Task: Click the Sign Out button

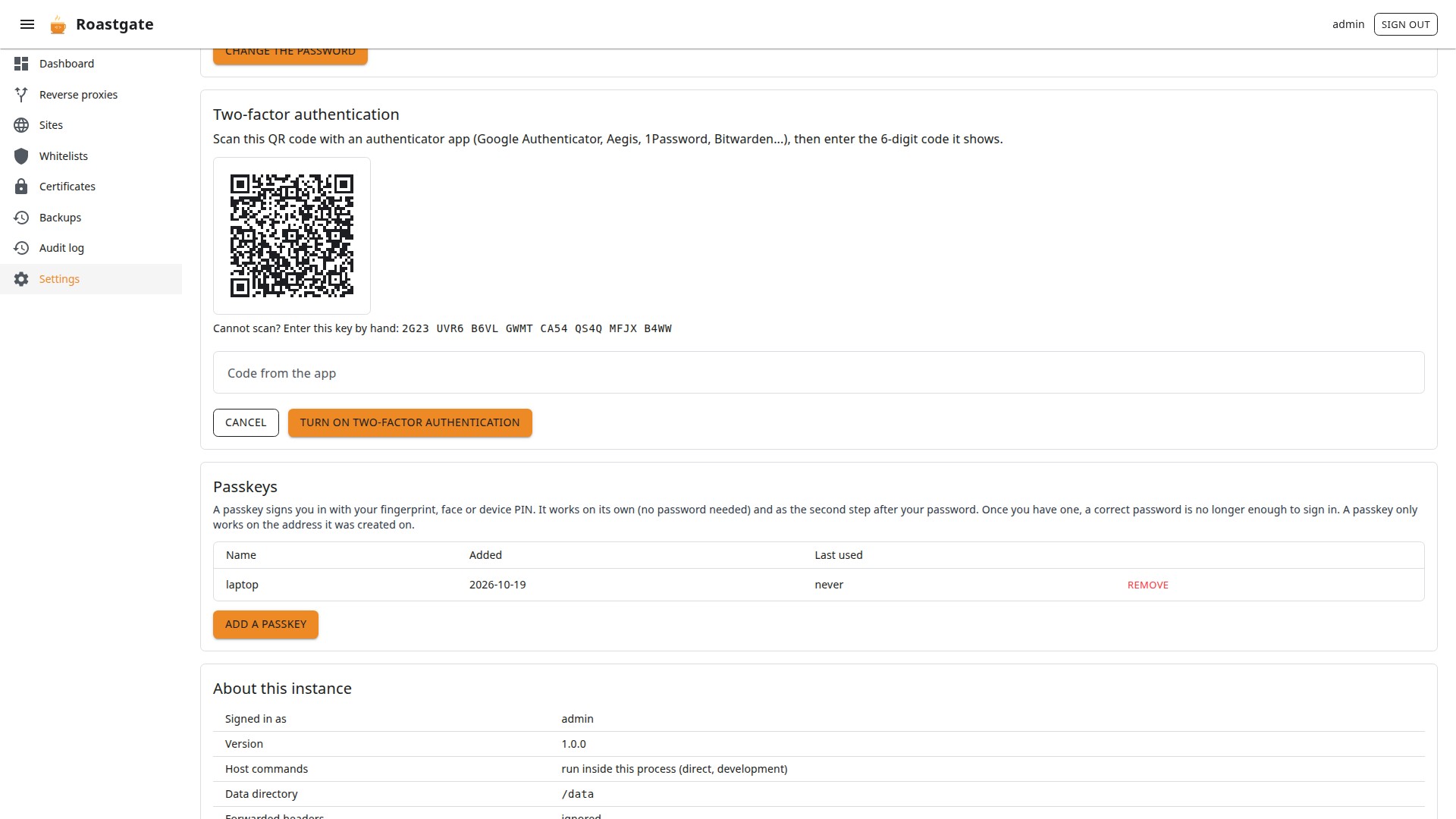Action: click(x=1405, y=24)
